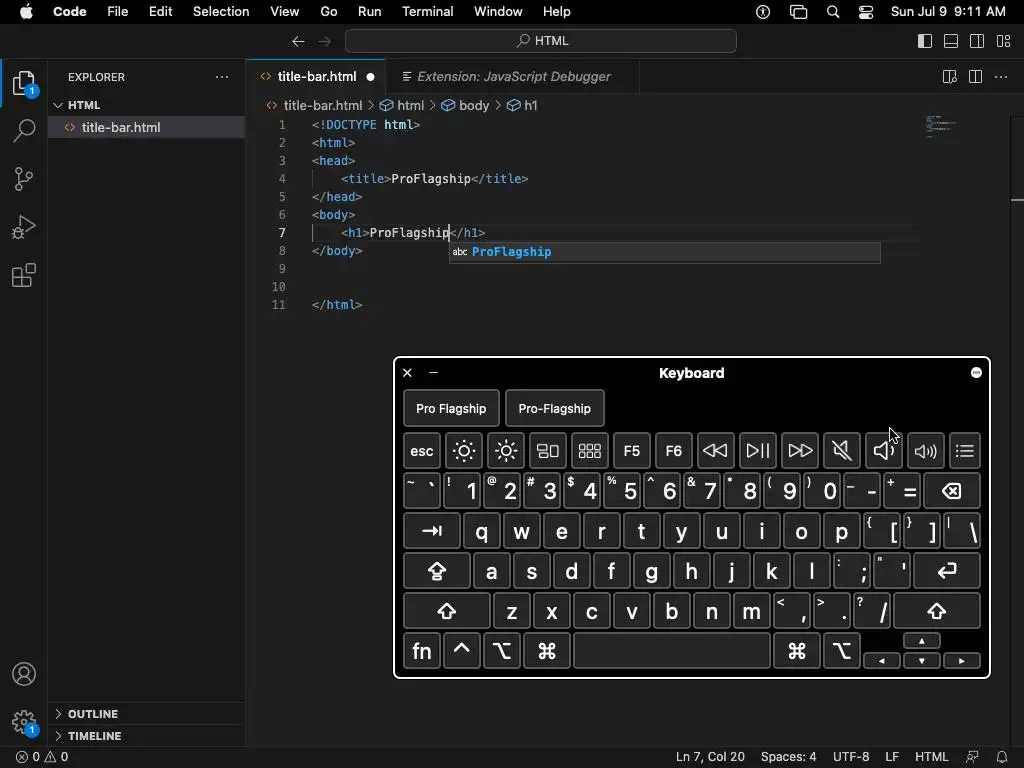Tap the fn key on Keyboard

[x=422, y=651]
